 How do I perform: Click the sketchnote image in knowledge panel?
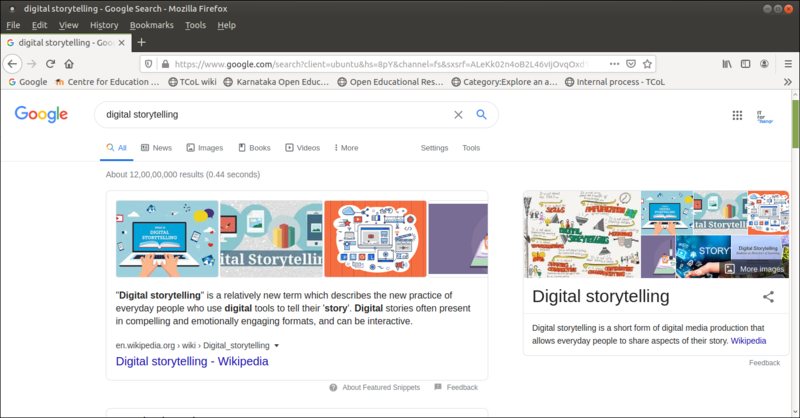coord(582,234)
